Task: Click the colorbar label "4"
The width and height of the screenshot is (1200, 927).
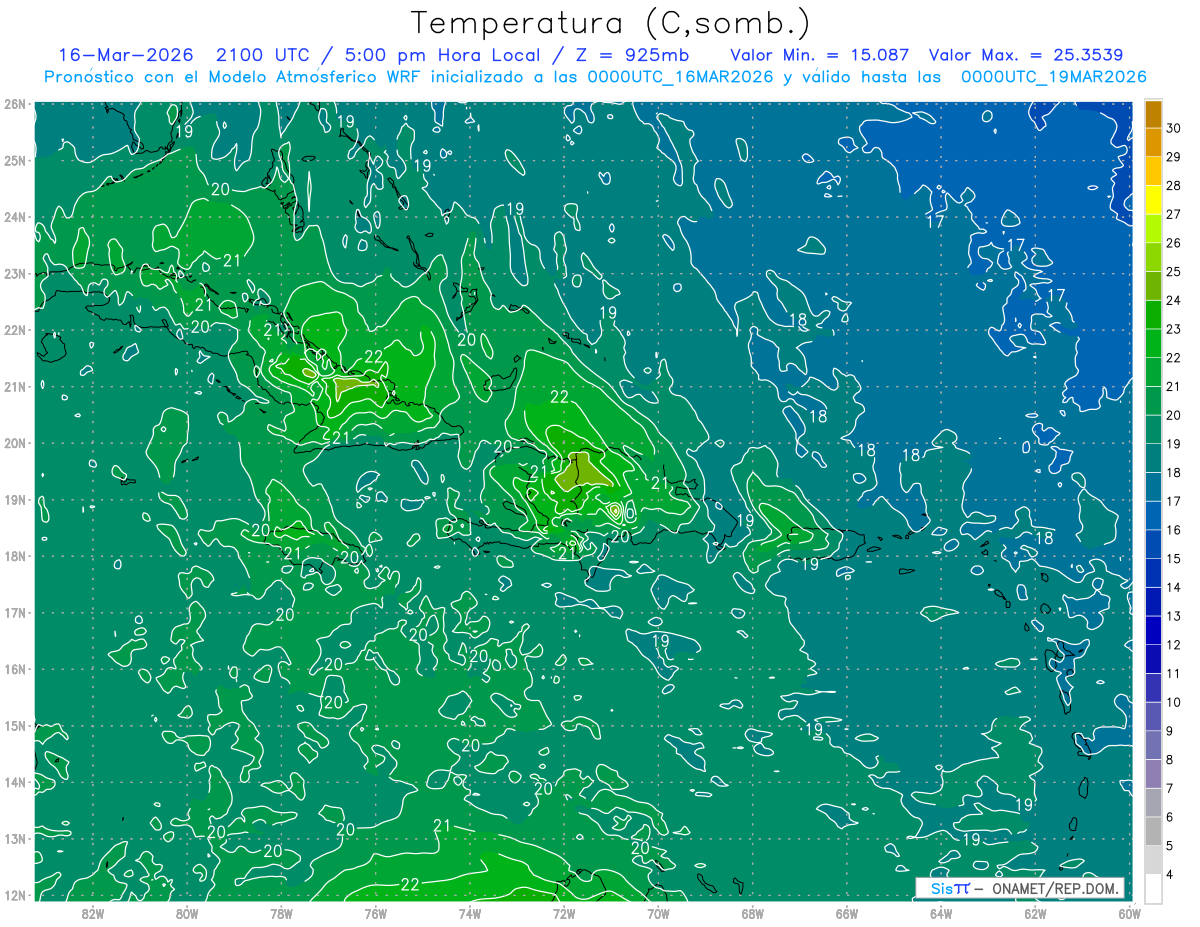Action: (1170, 874)
